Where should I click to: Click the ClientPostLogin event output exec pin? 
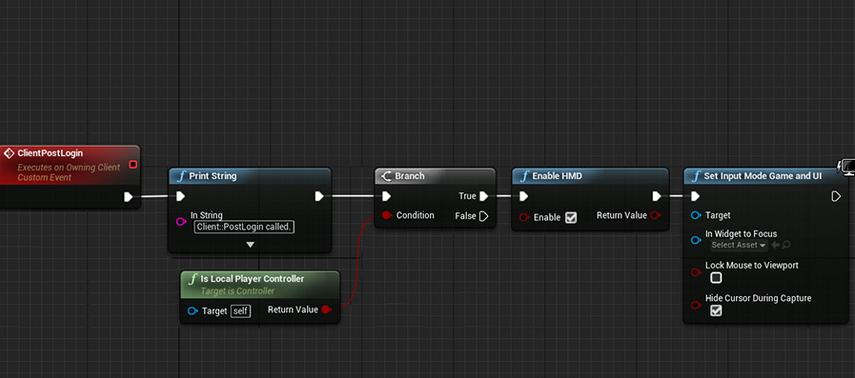point(128,197)
